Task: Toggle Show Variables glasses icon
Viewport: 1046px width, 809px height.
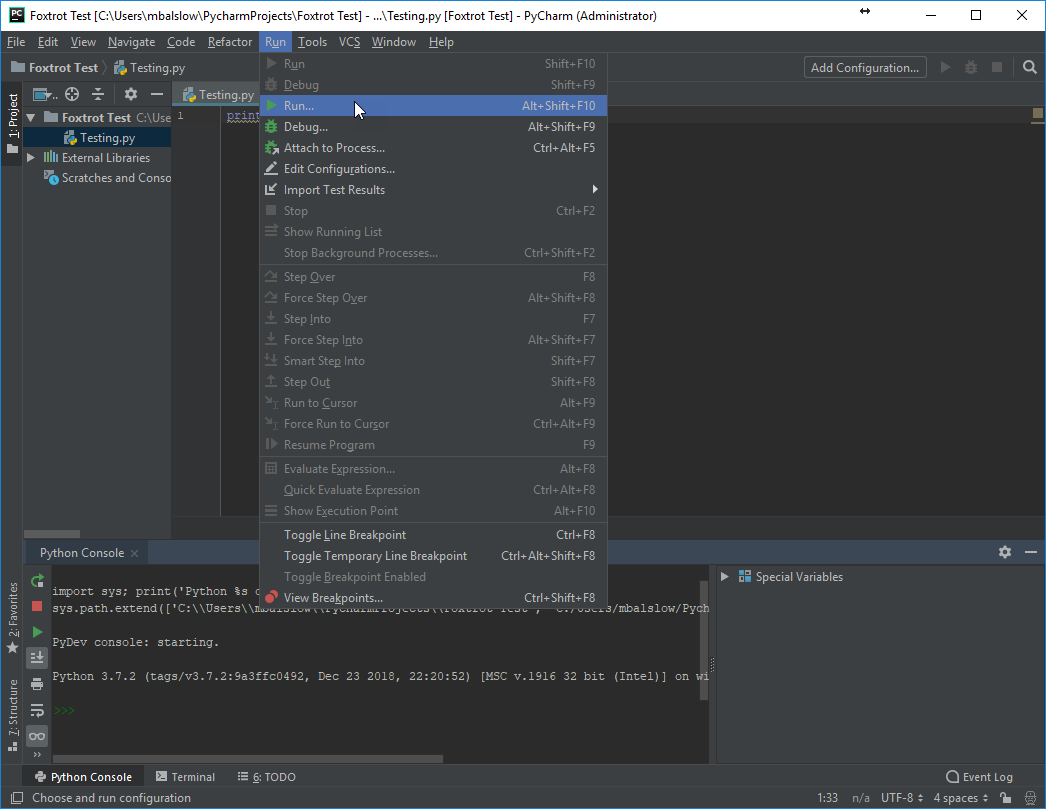Action: click(x=37, y=736)
